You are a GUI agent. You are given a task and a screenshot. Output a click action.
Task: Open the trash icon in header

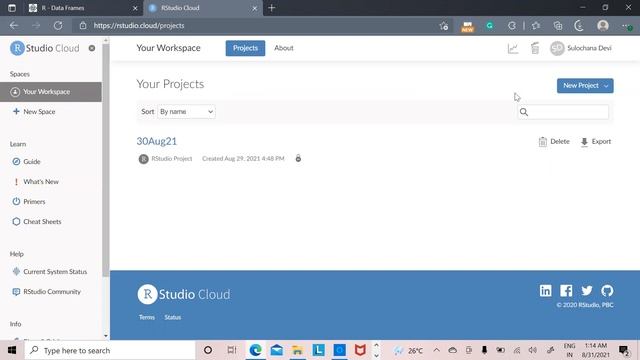[535, 48]
